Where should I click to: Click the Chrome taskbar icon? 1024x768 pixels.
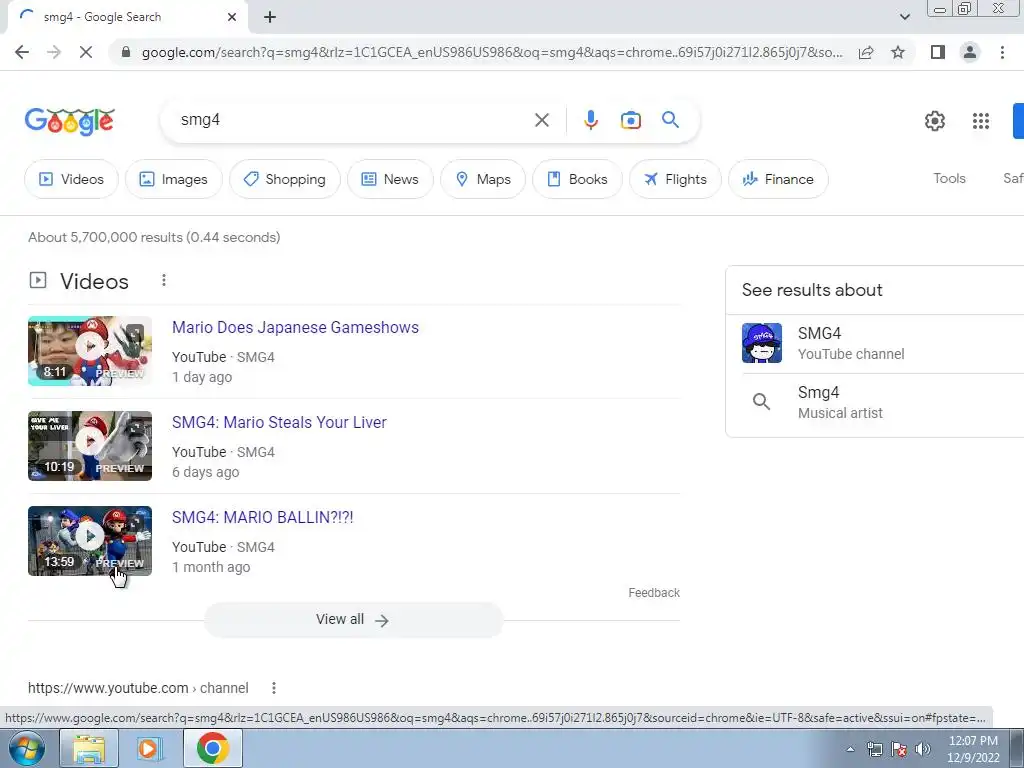212,748
